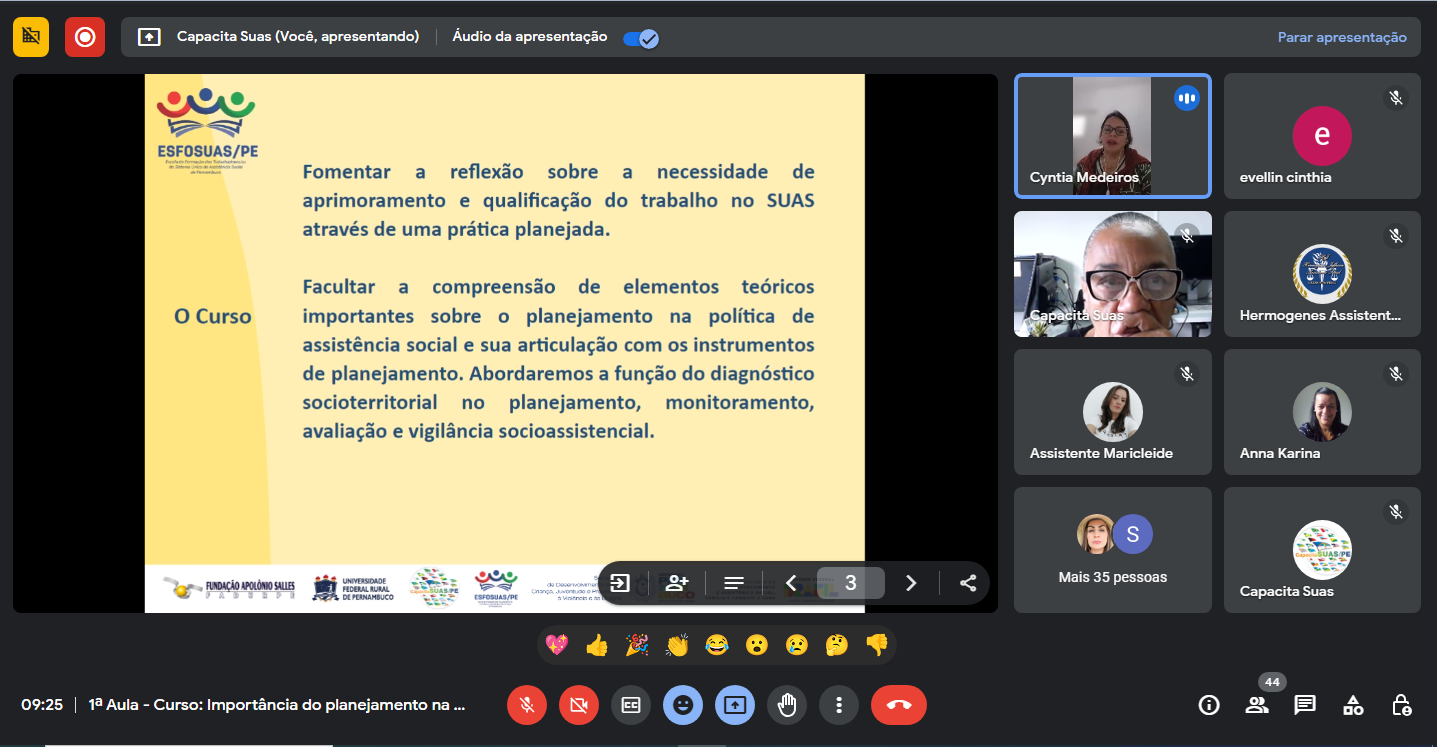Unmute the microphone in the bottom bar
Screen dimensions: 1437x747
pyautogui.click(x=527, y=705)
